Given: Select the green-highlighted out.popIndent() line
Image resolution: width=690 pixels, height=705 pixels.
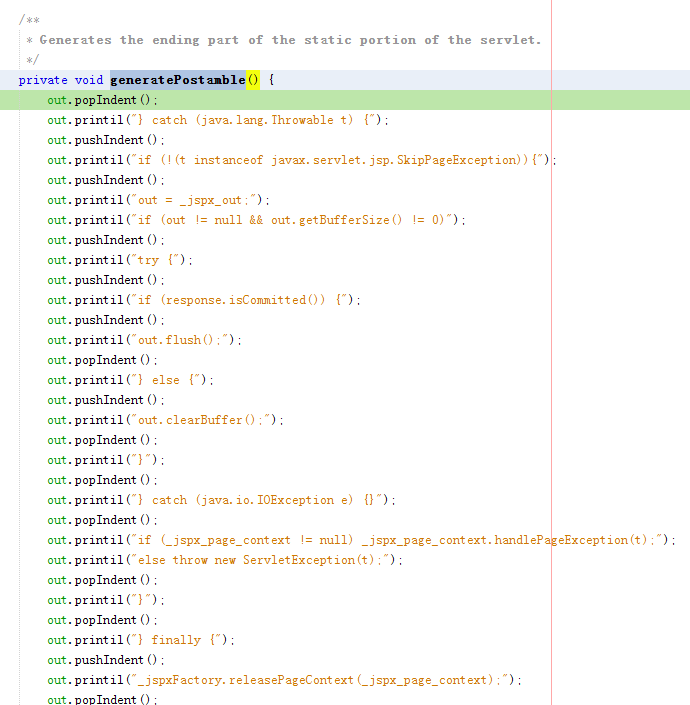Looking at the screenshot, I should click(345, 100).
